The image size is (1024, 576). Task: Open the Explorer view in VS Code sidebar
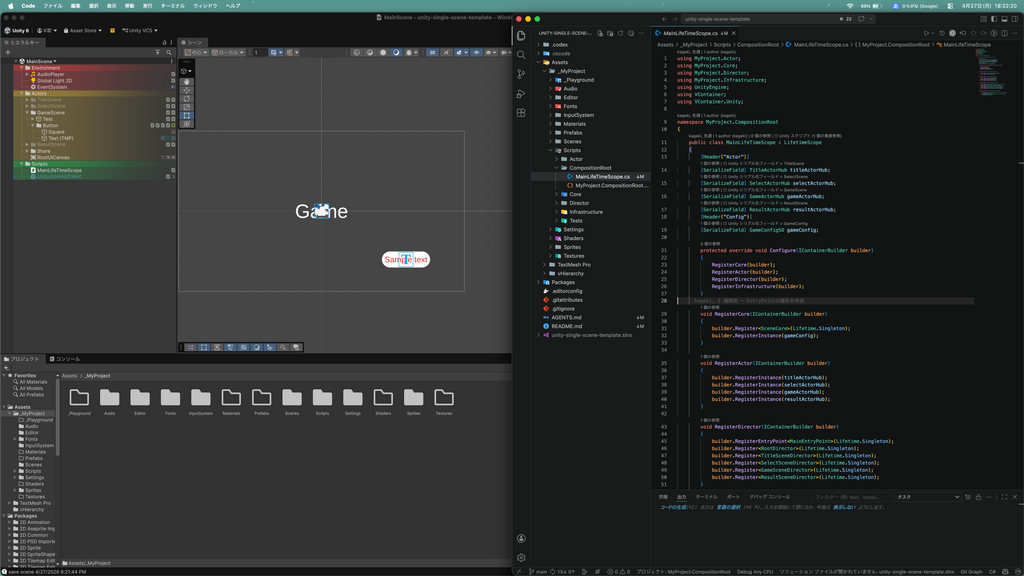(521, 36)
